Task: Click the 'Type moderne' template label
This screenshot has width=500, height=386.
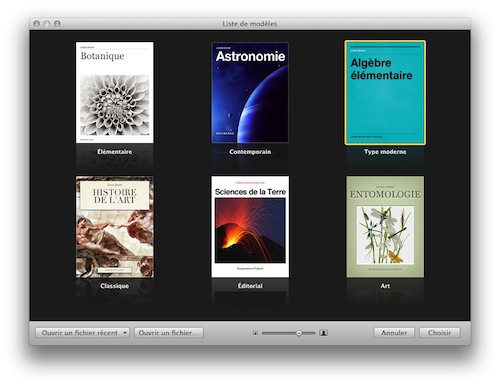Action: tap(385, 152)
